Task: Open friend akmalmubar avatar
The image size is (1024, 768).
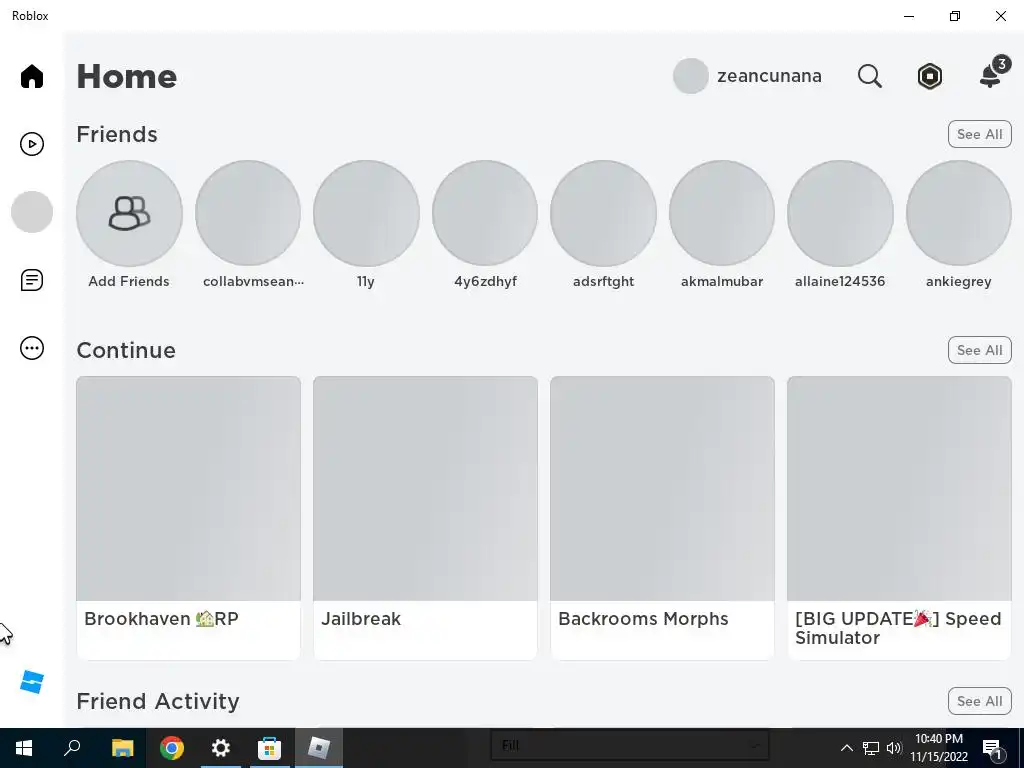Action: [x=722, y=213]
